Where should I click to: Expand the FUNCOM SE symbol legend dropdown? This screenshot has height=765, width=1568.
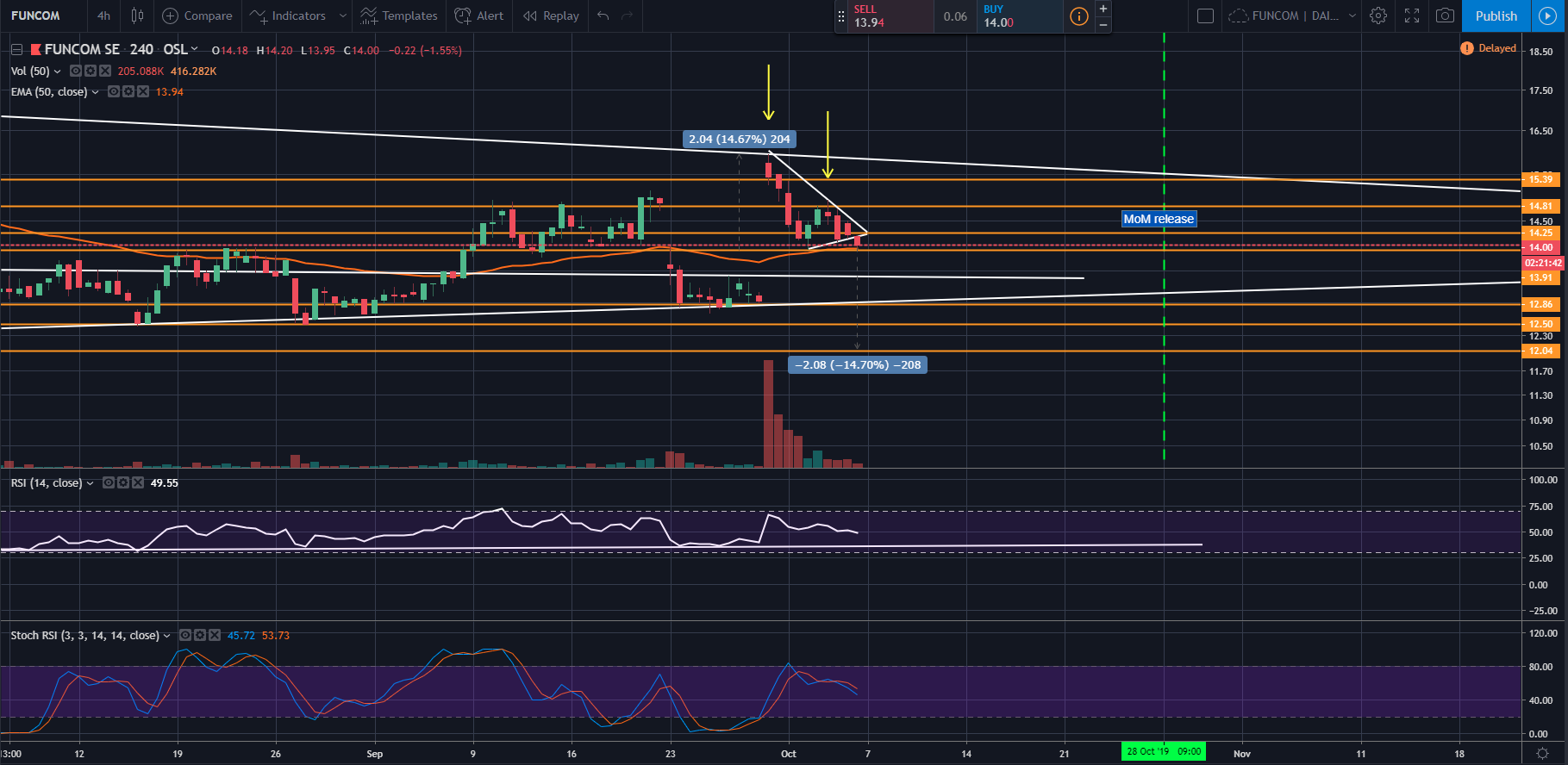pos(194,49)
